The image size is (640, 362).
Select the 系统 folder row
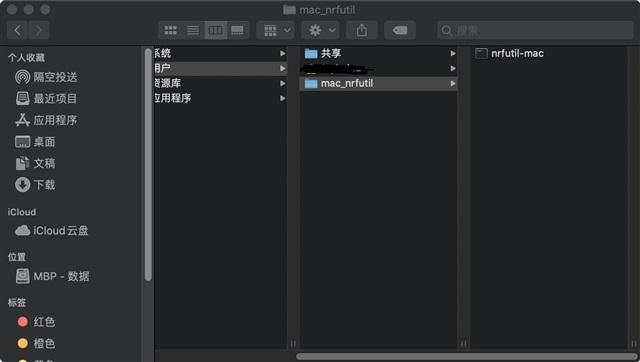tap(221, 53)
